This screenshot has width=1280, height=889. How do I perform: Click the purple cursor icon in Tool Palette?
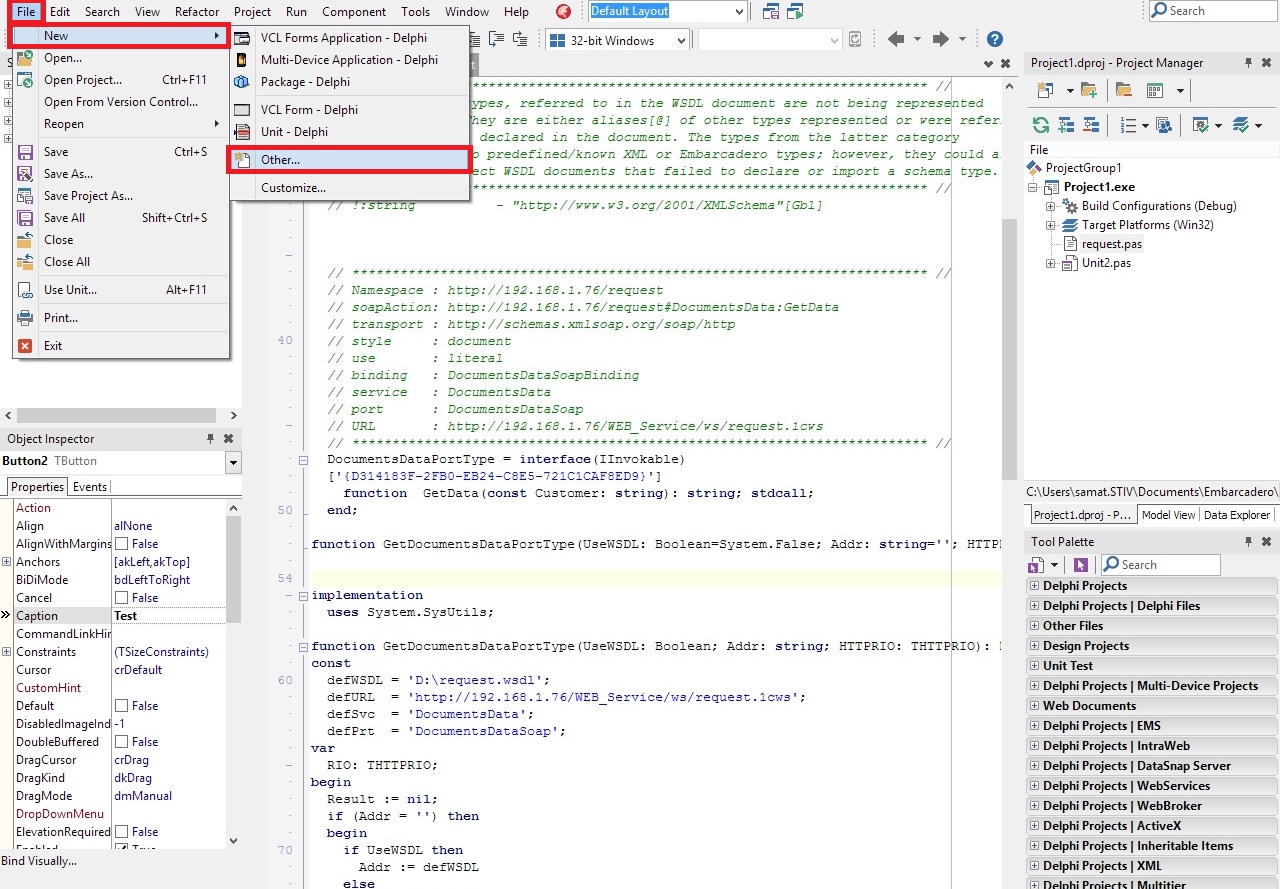1081,565
